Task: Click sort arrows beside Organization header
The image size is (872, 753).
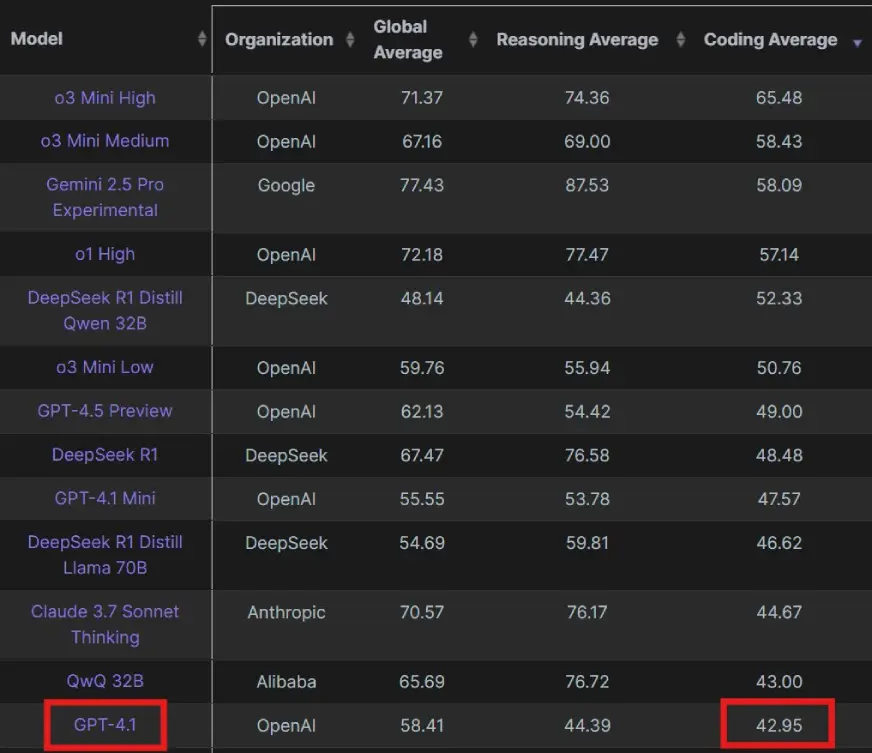Action: point(350,40)
